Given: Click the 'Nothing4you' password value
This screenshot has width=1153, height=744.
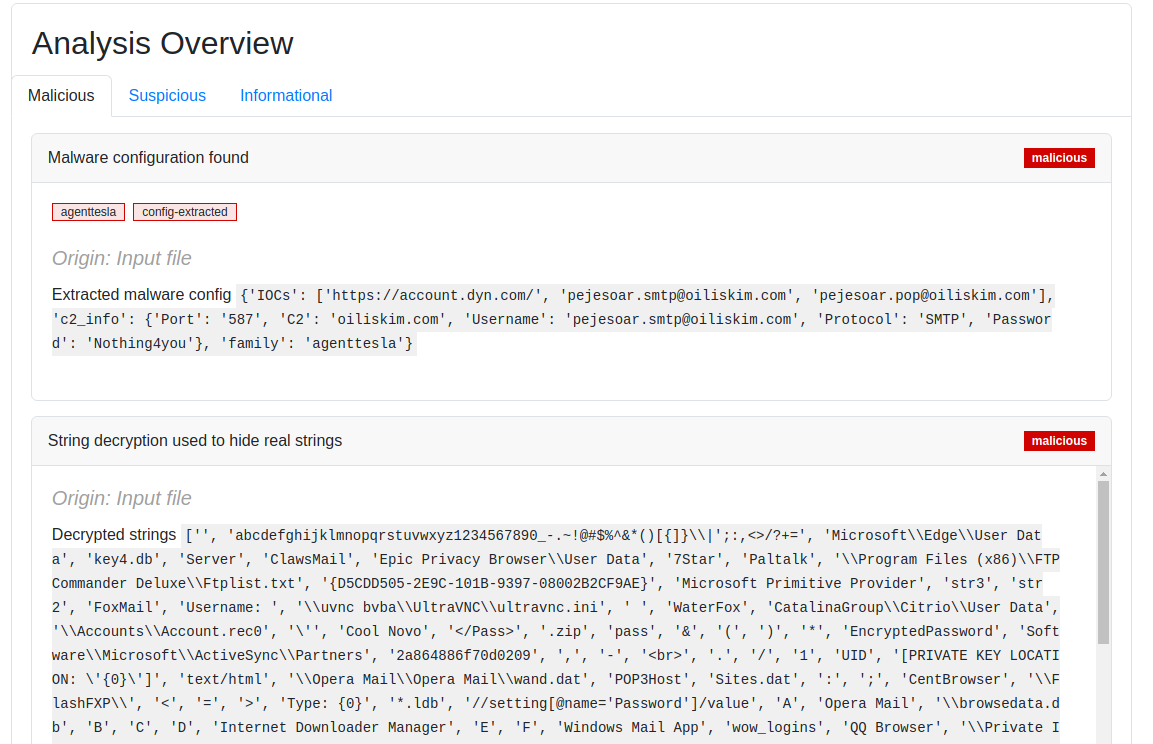Looking at the screenshot, I should pyautogui.click(x=140, y=343).
